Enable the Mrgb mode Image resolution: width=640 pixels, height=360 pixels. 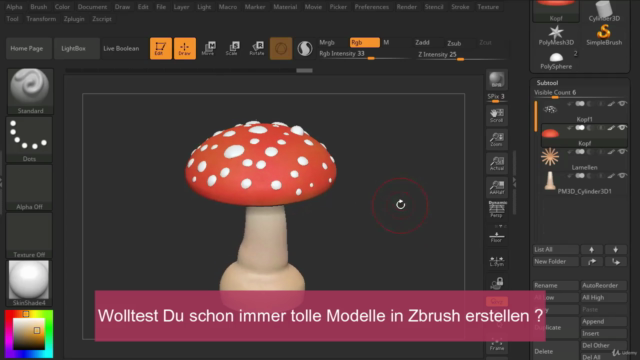click(327, 42)
